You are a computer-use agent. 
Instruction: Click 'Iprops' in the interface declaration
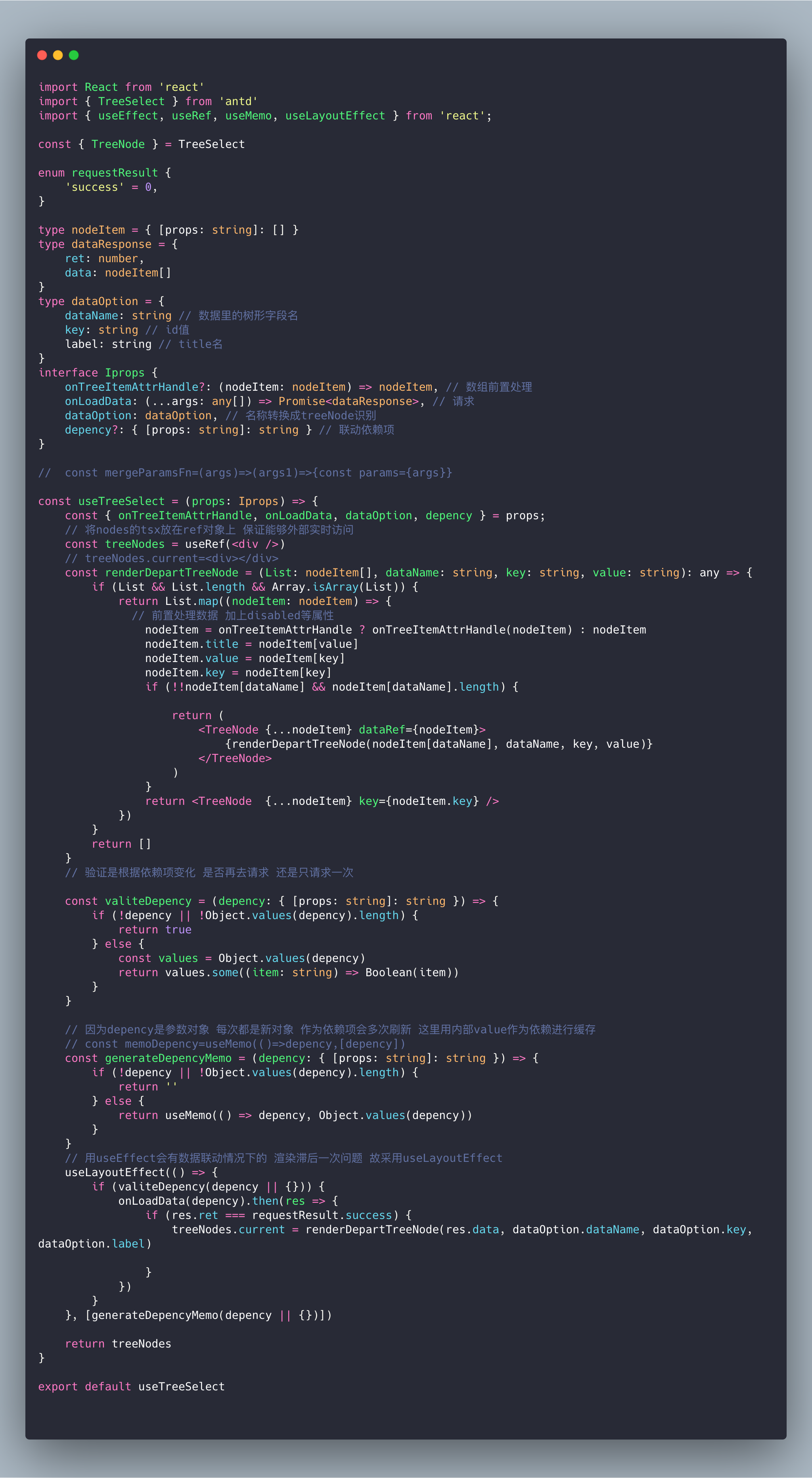pyautogui.click(x=124, y=373)
